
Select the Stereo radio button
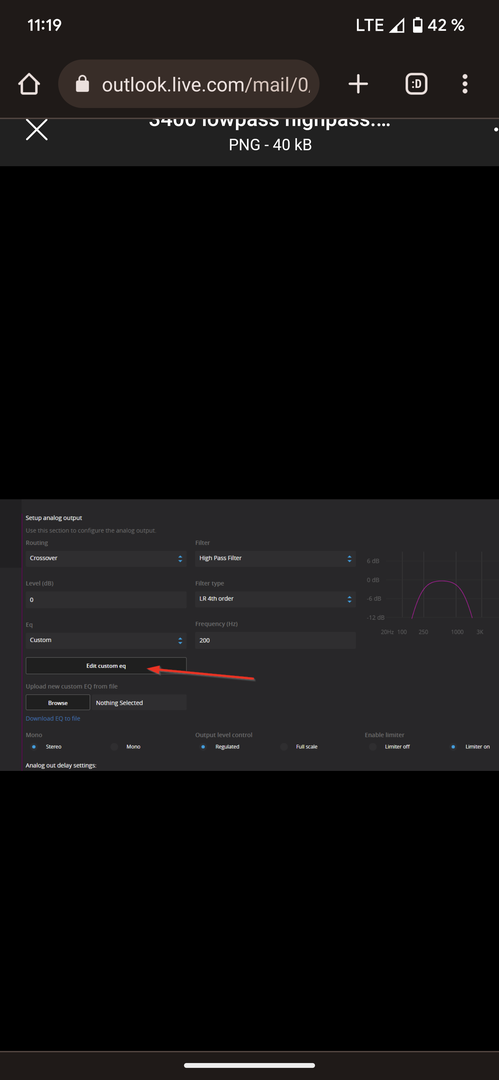coord(34,747)
